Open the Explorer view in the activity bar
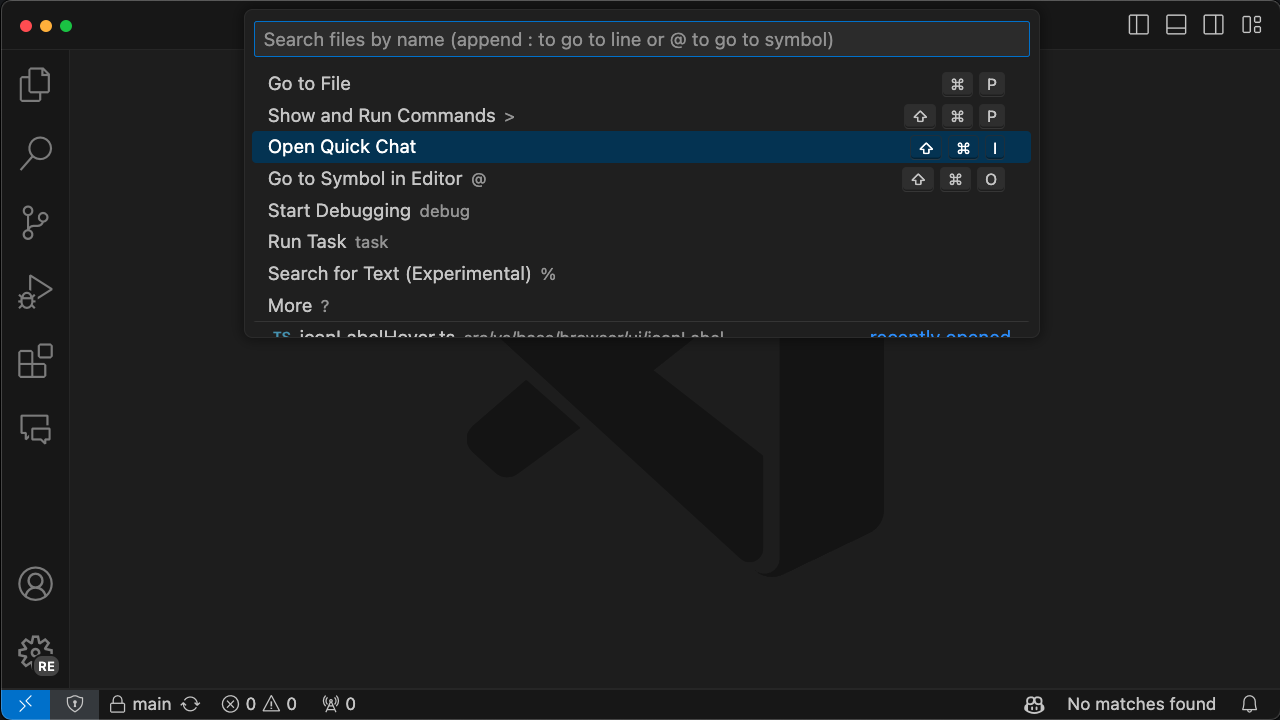 [35, 85]
